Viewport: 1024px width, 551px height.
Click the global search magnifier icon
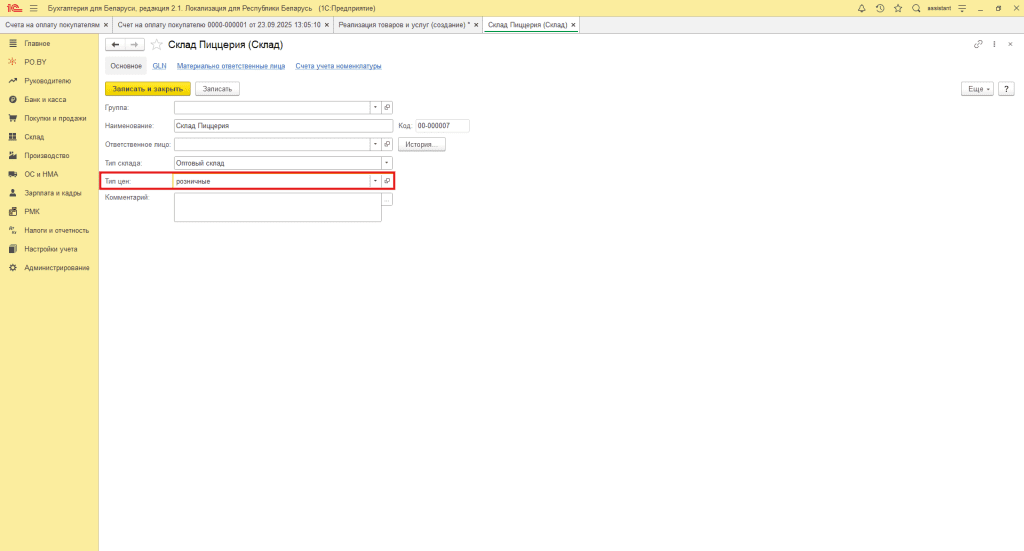pos(916,8)
